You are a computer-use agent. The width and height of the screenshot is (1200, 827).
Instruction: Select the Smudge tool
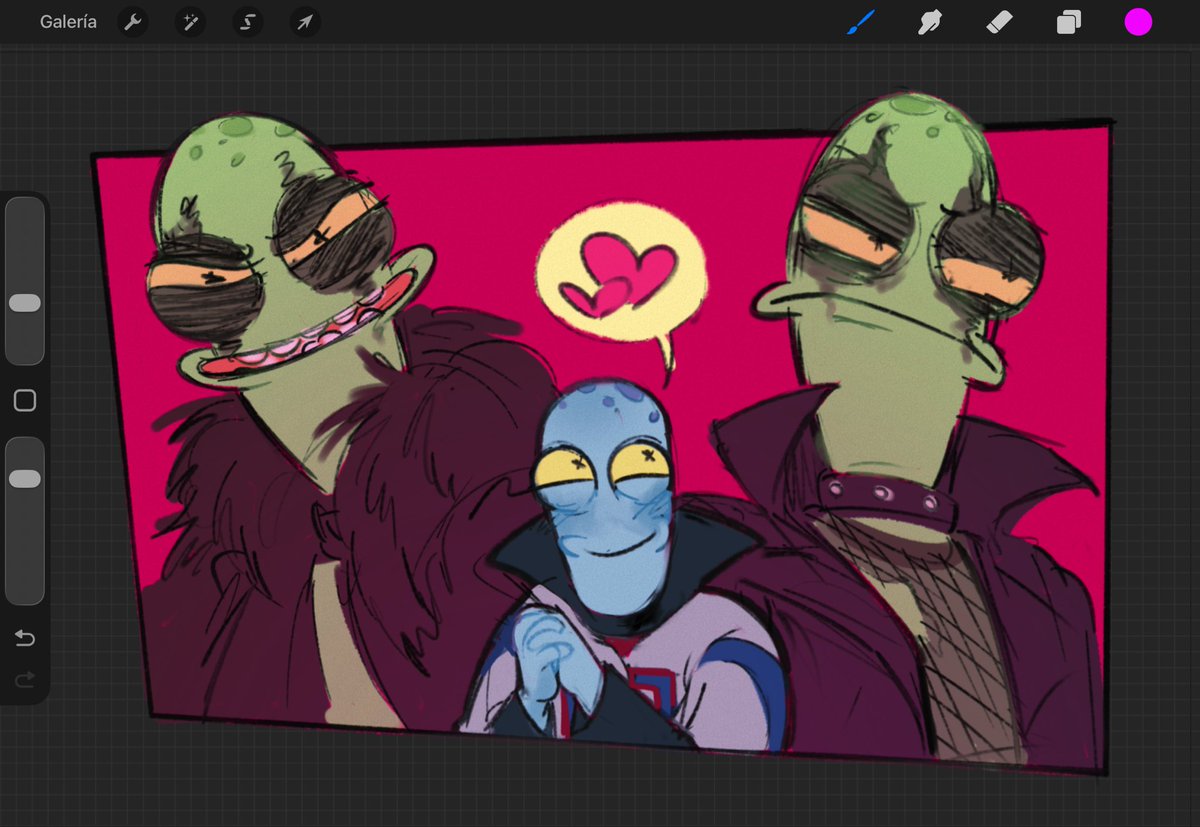(x=930, y=22)
